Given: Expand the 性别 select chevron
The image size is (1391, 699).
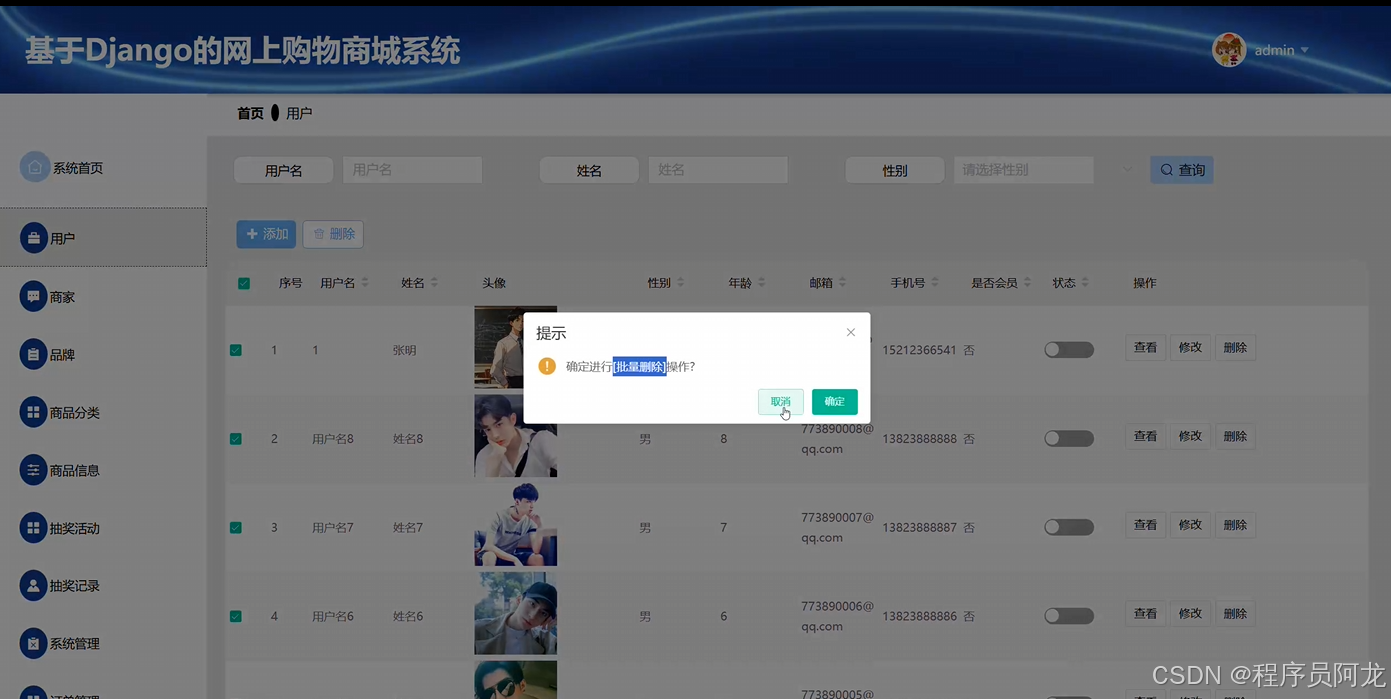Looking at the screenshot, I should (1128, 170).
